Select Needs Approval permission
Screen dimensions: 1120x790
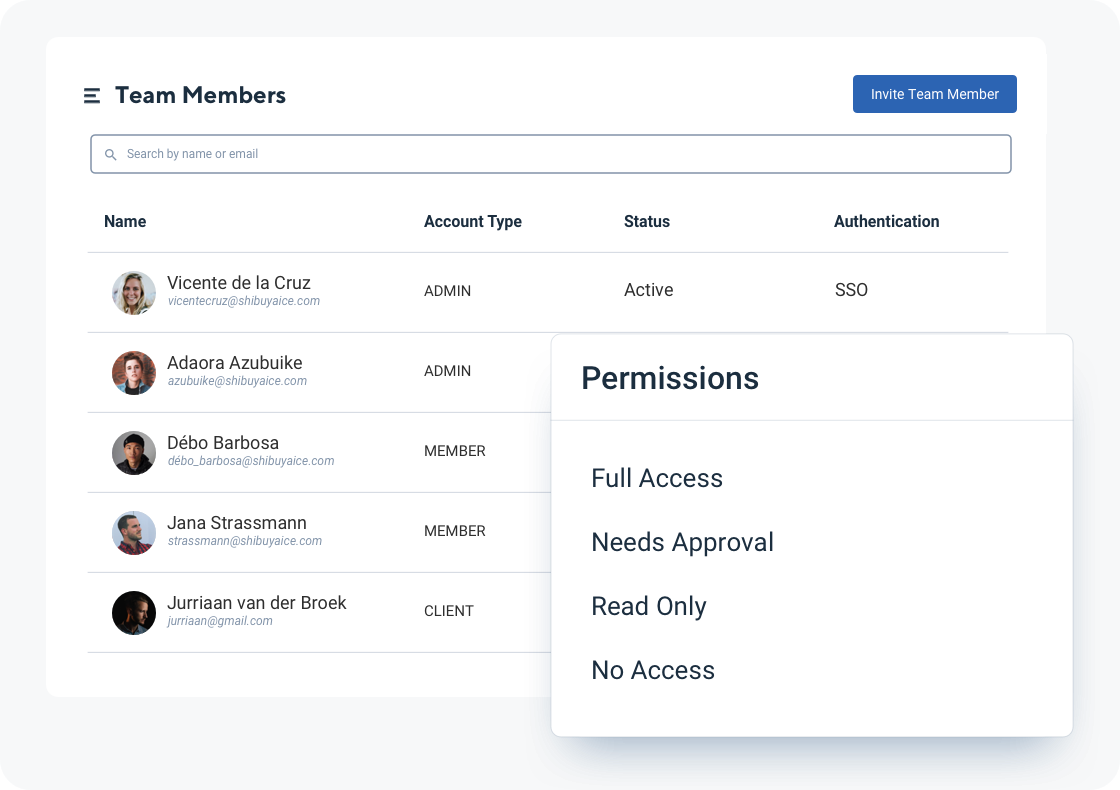[x=683, y=542]
